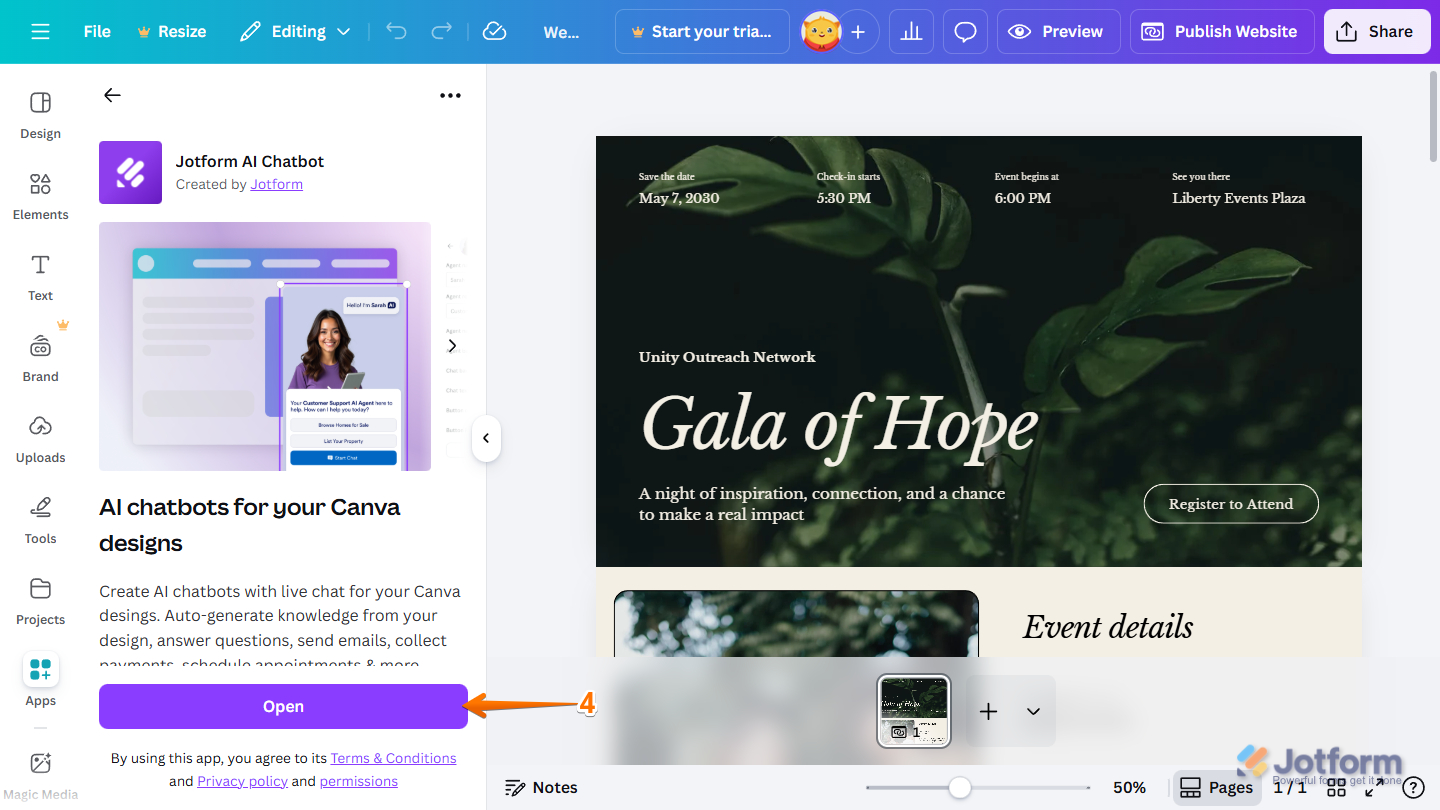The width and height of the screenshot is (1440, 810).
Task: Open Magic Media in the sidebar
Action: (40, 770)
